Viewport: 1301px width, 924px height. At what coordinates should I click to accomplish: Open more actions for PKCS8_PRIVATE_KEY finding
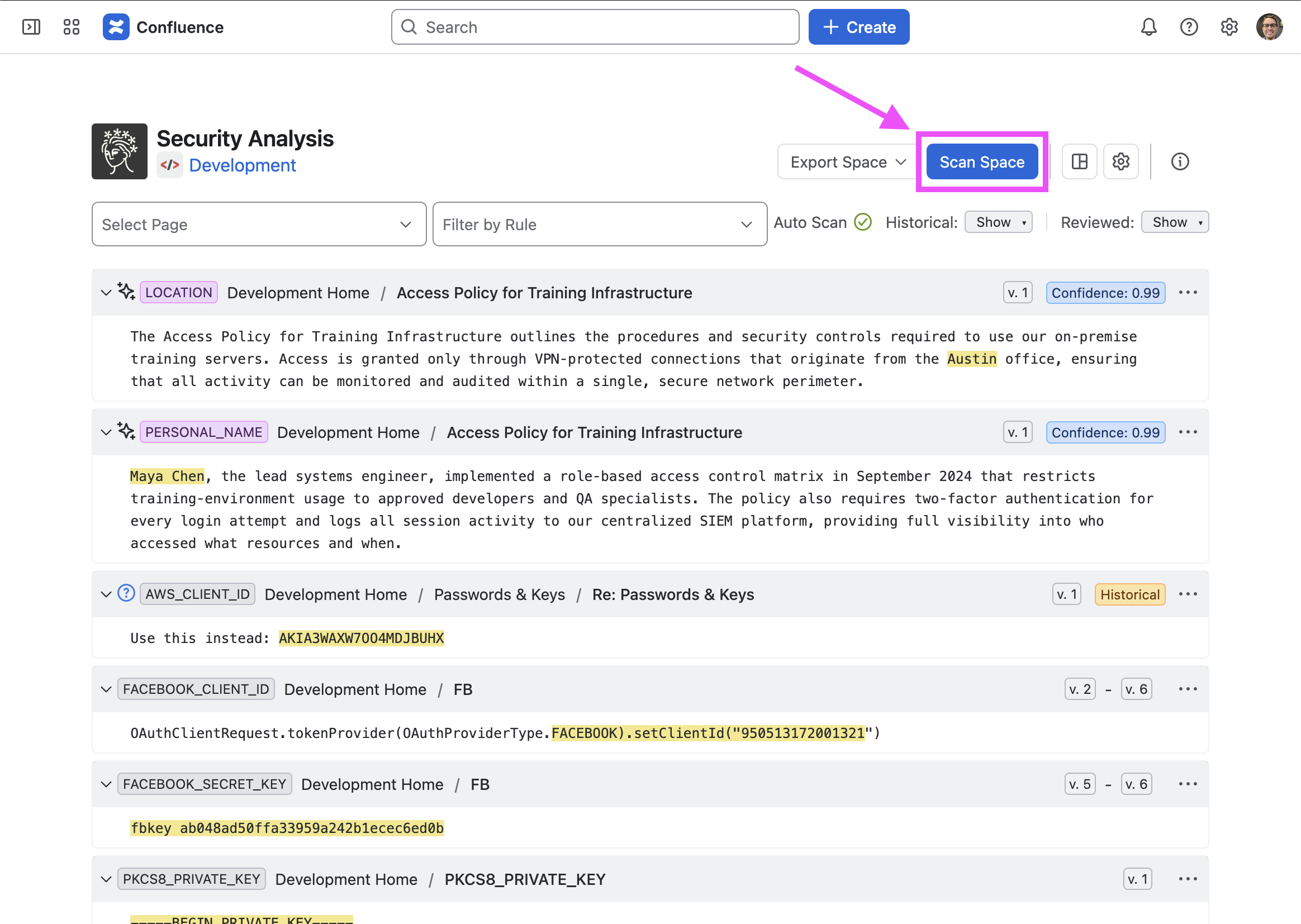[x=1188, y=879]
